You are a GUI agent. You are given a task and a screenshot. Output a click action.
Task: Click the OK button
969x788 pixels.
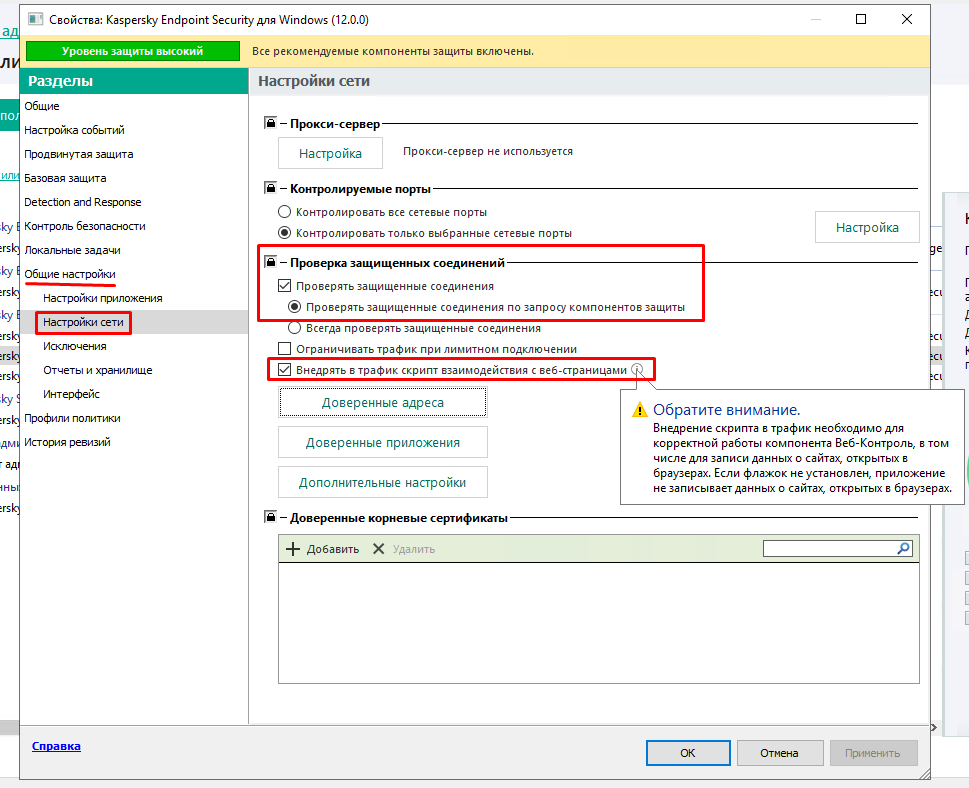688,753
